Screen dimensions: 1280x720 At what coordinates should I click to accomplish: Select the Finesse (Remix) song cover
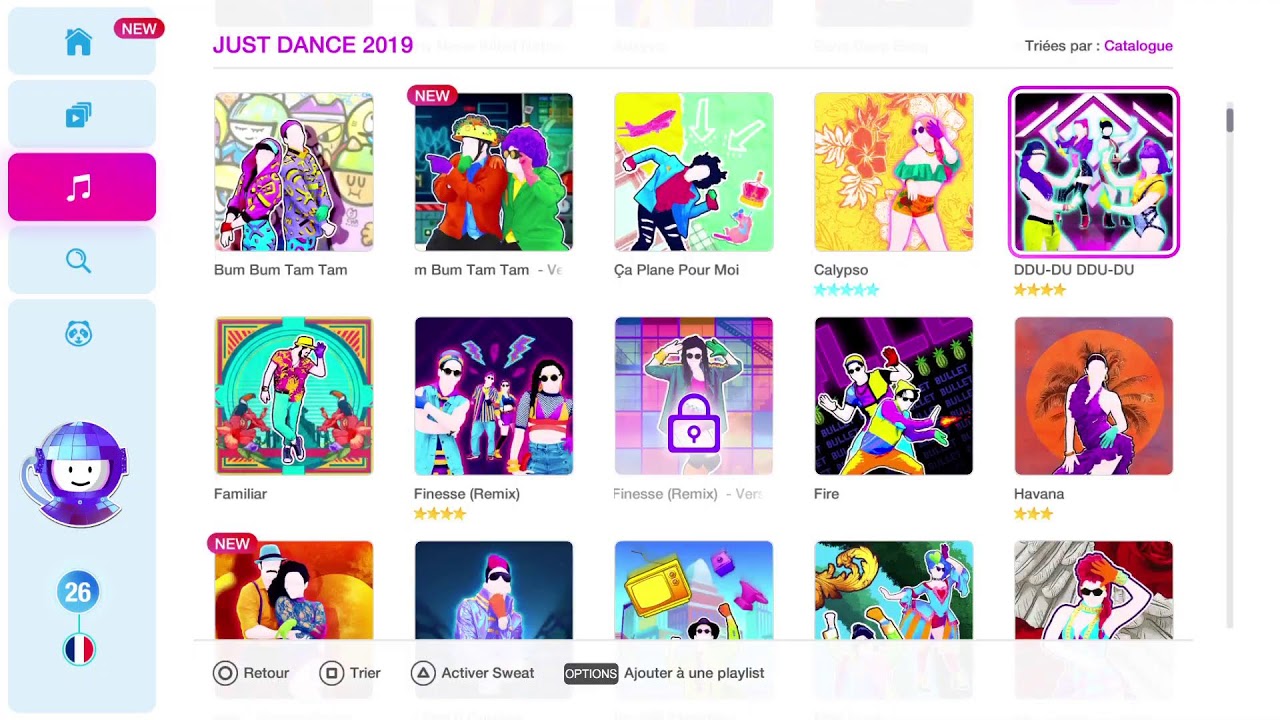[494, 396]
